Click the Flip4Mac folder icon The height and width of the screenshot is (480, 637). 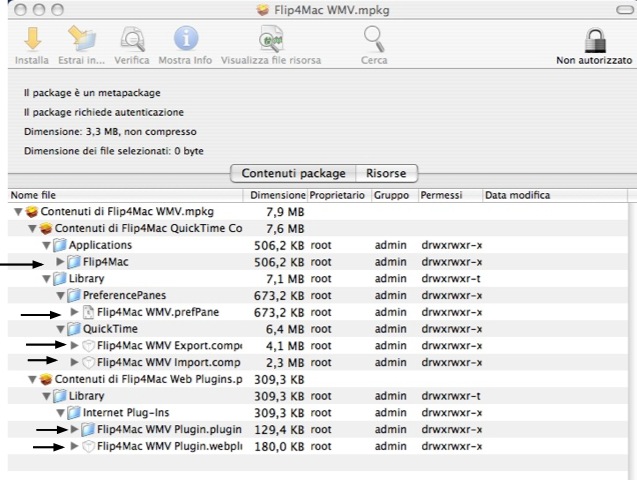74,262
